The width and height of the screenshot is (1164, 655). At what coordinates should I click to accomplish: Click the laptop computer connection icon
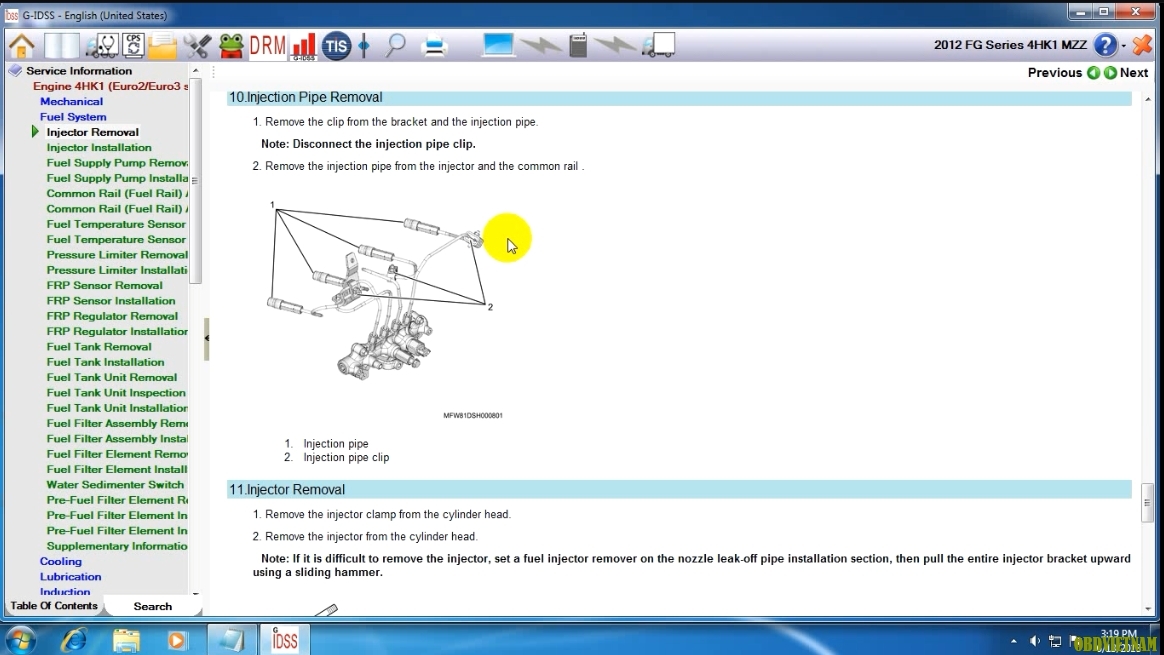pos(497,45)
